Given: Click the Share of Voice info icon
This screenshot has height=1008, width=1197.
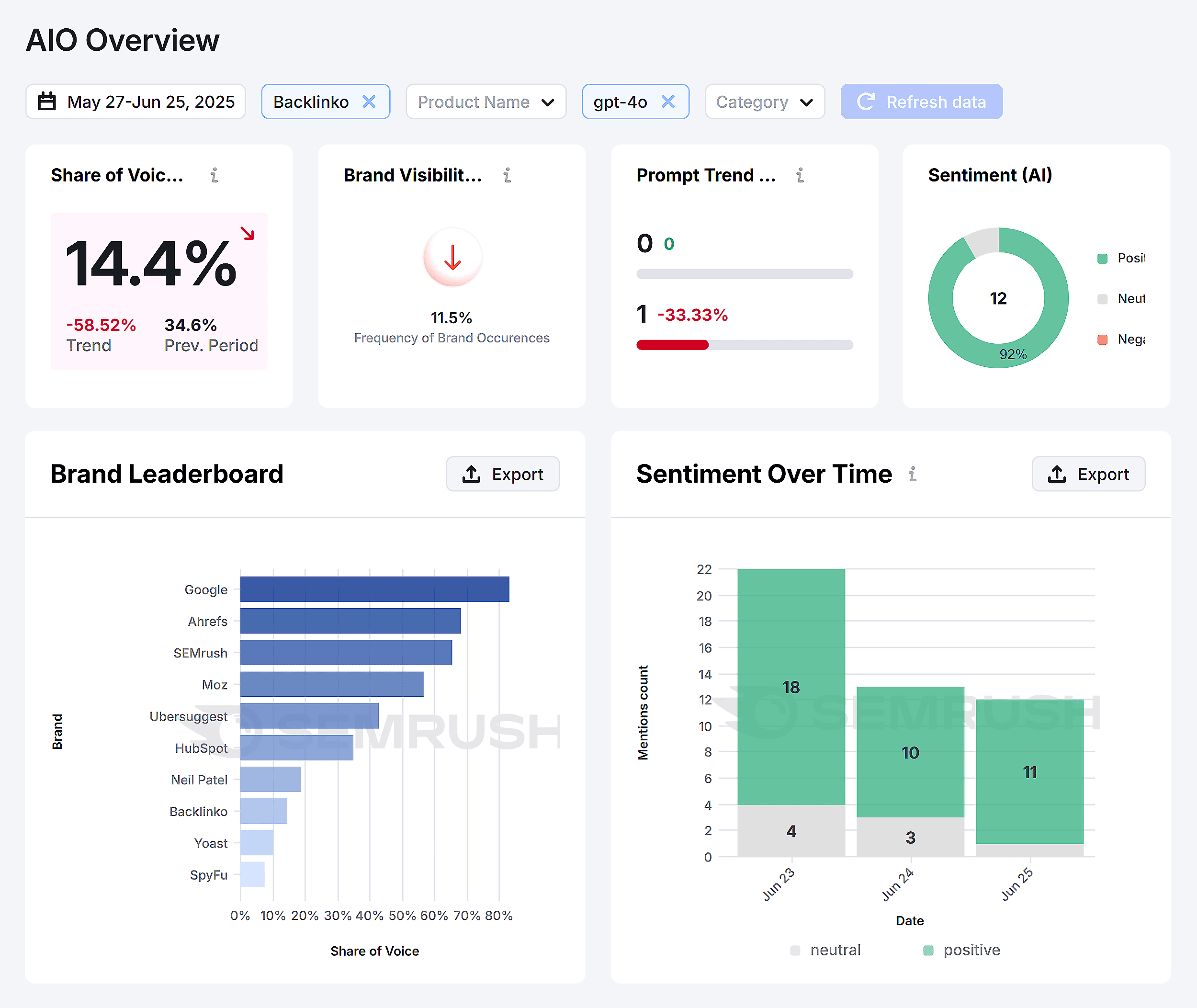Looking at the screenshot, I should click(x=214, y=175).
